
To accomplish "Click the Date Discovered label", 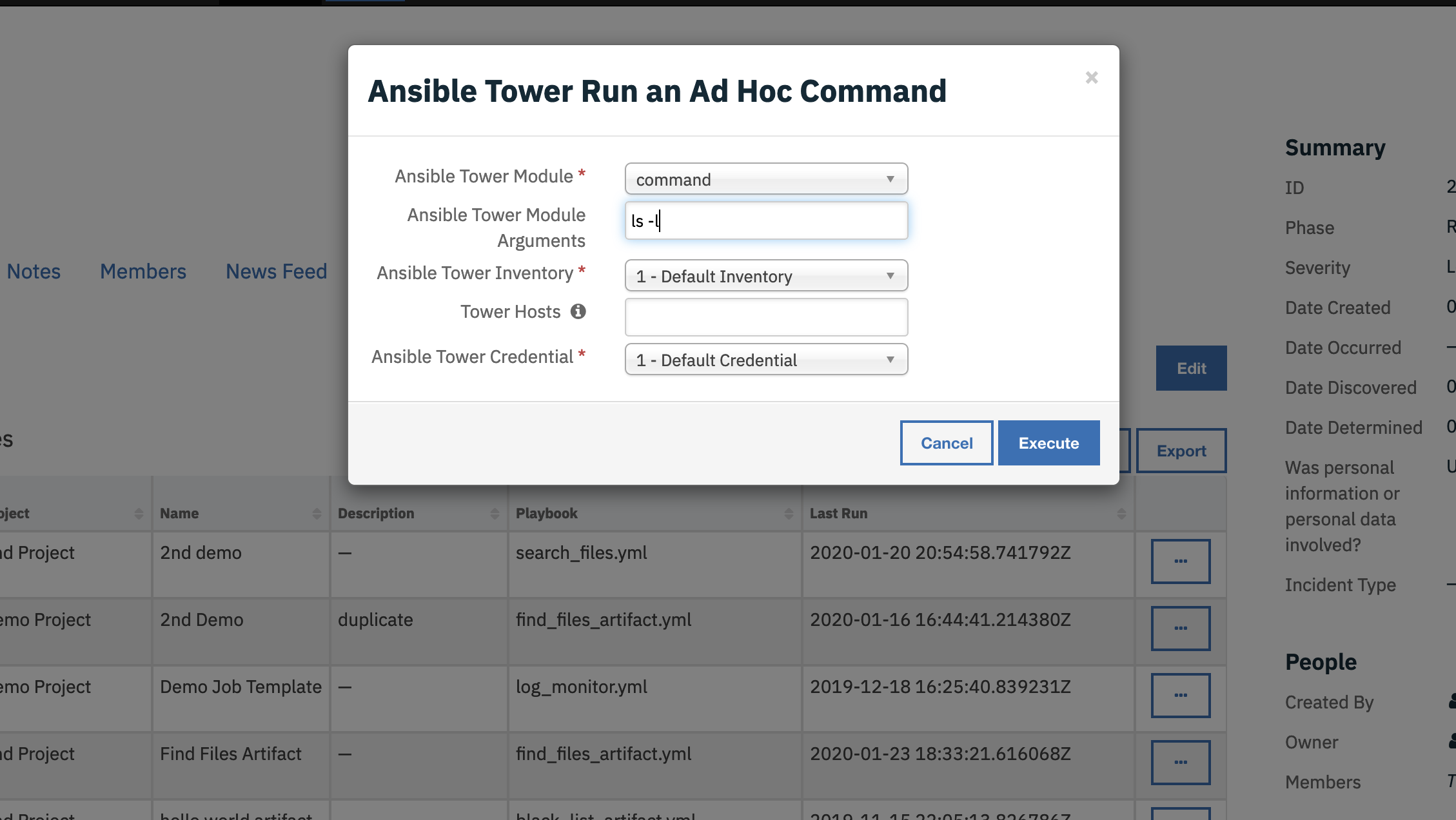I will (x=1351, y=387).
